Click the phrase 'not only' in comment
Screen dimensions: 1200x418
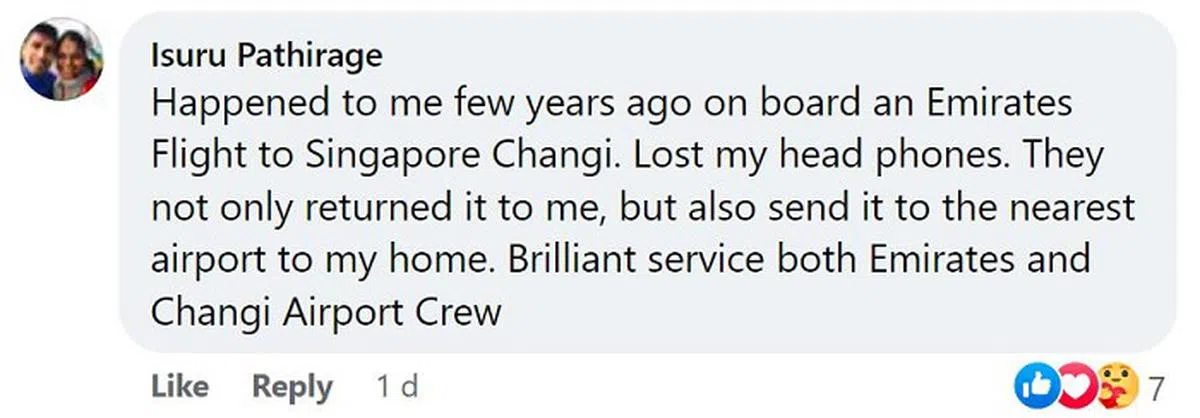coord(219,209)
